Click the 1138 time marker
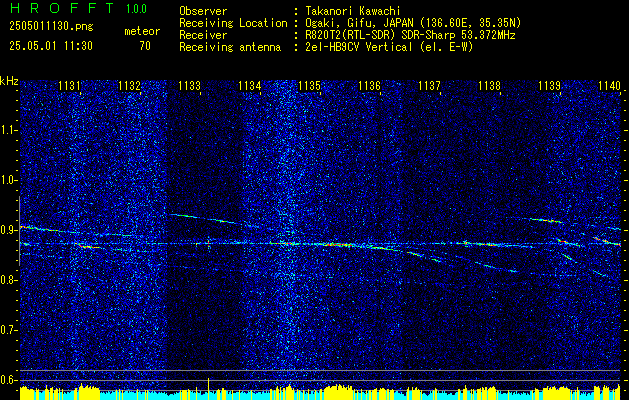Screen dimensions: 629x400 click(489, 85)
